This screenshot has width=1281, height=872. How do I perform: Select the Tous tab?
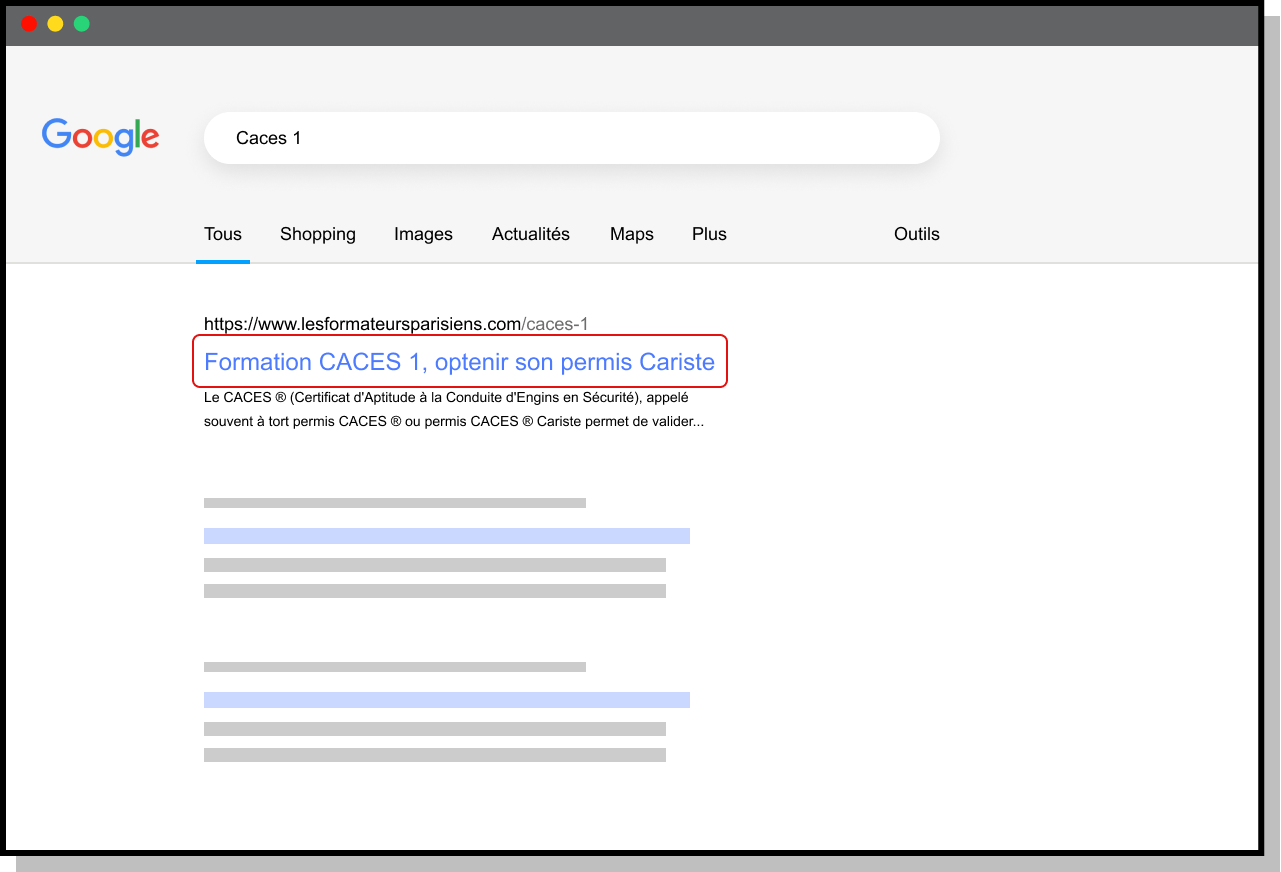click(x=223, y=234)
